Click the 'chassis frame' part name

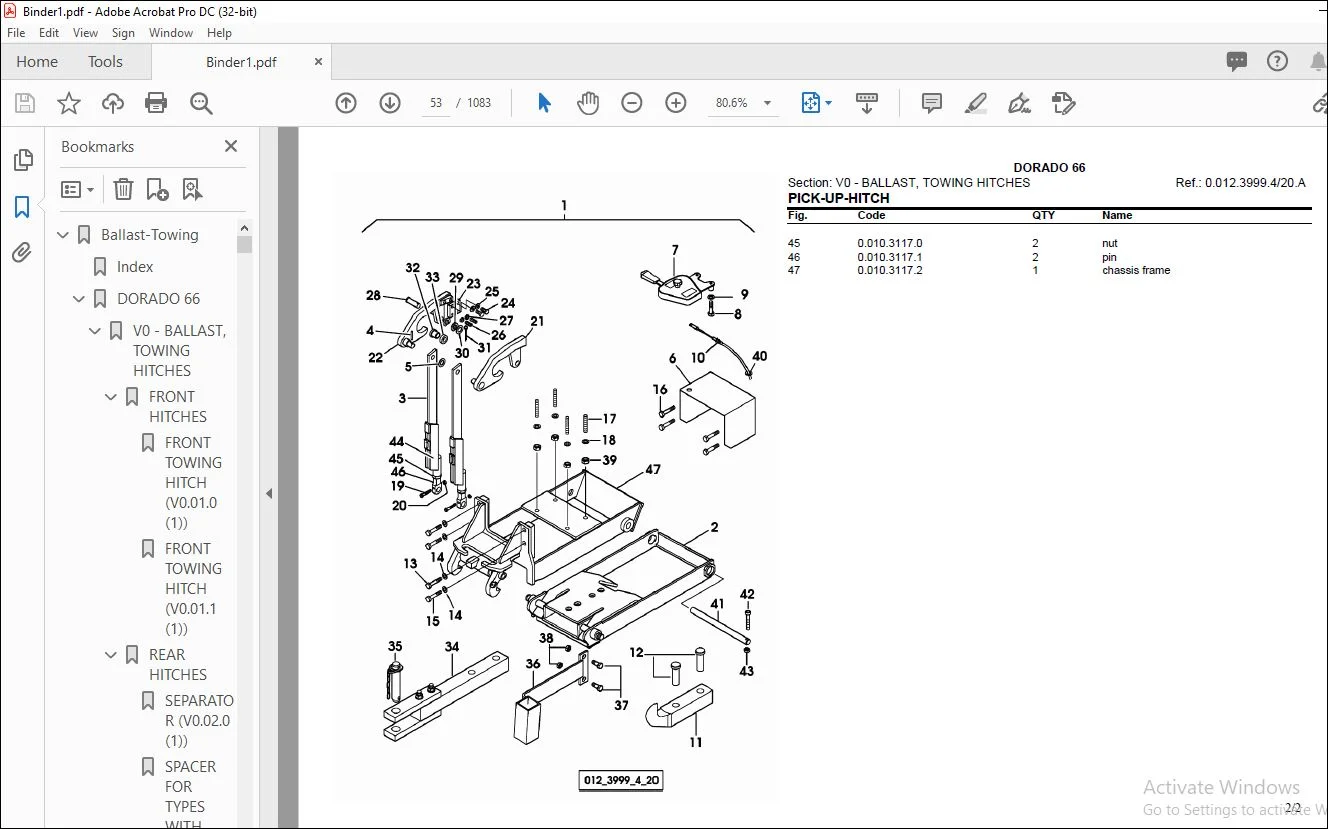(x=1136, y=270)
